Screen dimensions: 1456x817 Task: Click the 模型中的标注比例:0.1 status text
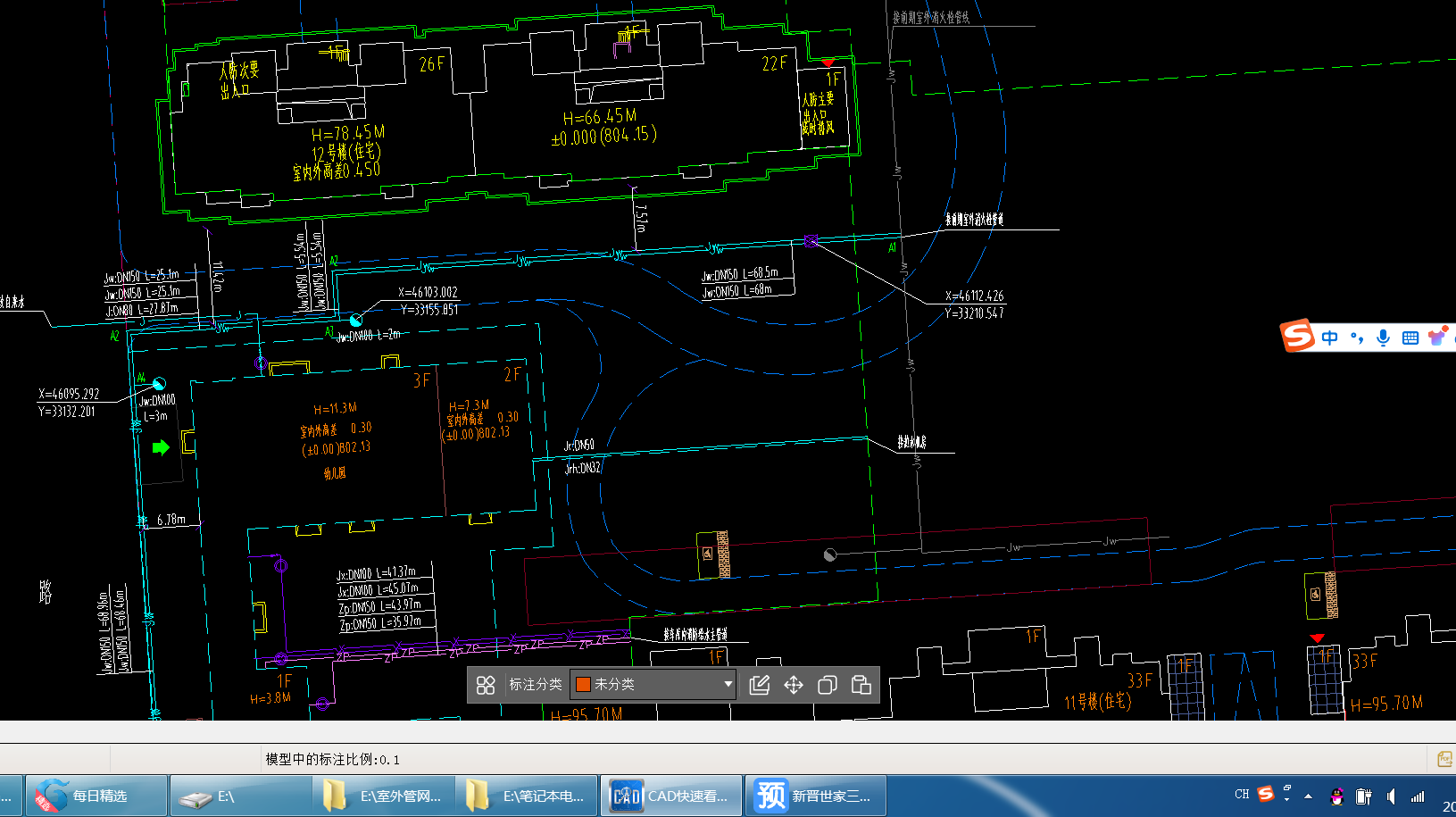pos(332,759)
